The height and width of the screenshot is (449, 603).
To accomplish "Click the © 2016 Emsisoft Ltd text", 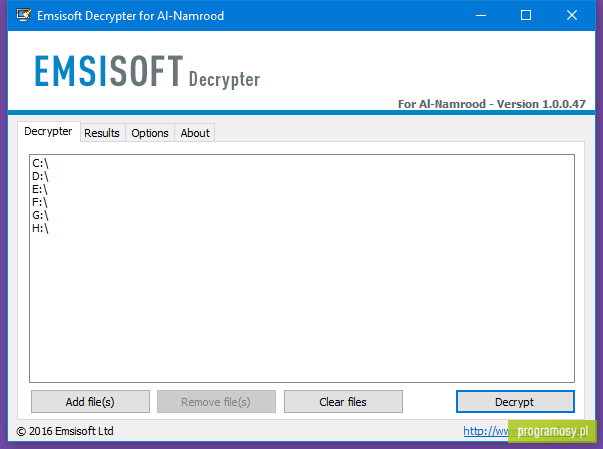I will (65, 431).
